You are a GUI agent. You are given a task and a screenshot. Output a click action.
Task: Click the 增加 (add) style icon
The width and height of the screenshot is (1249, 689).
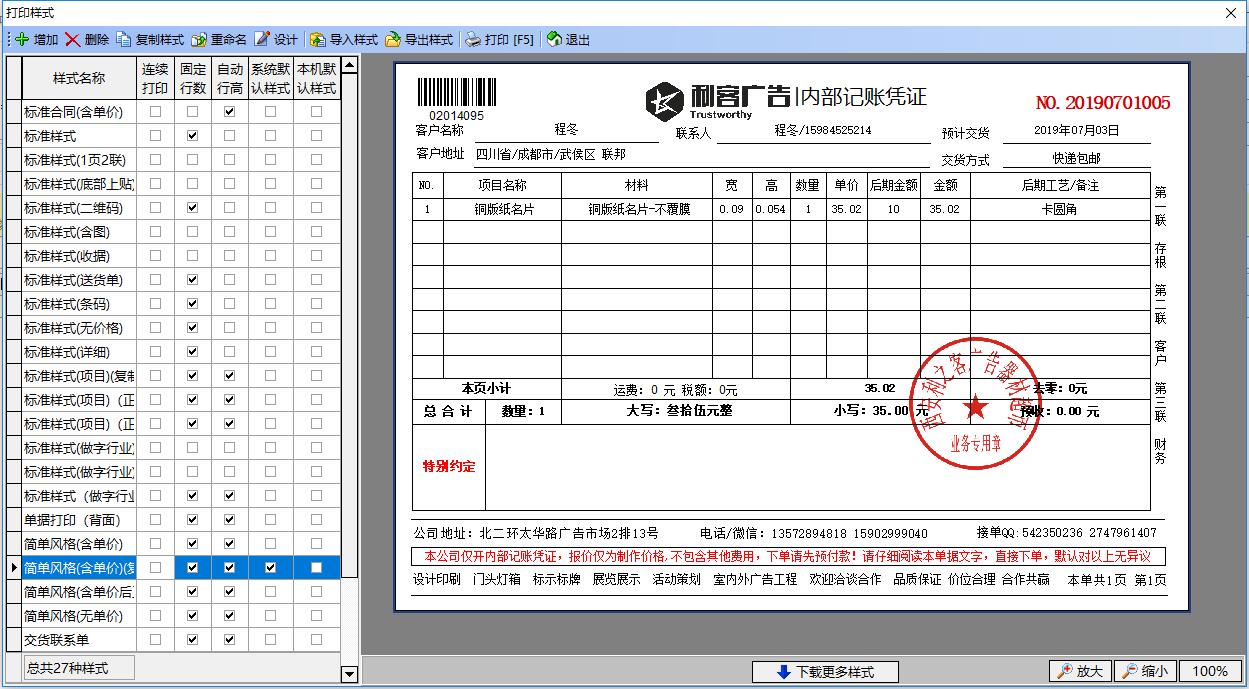pyautogui.click(x=22, y=40)
